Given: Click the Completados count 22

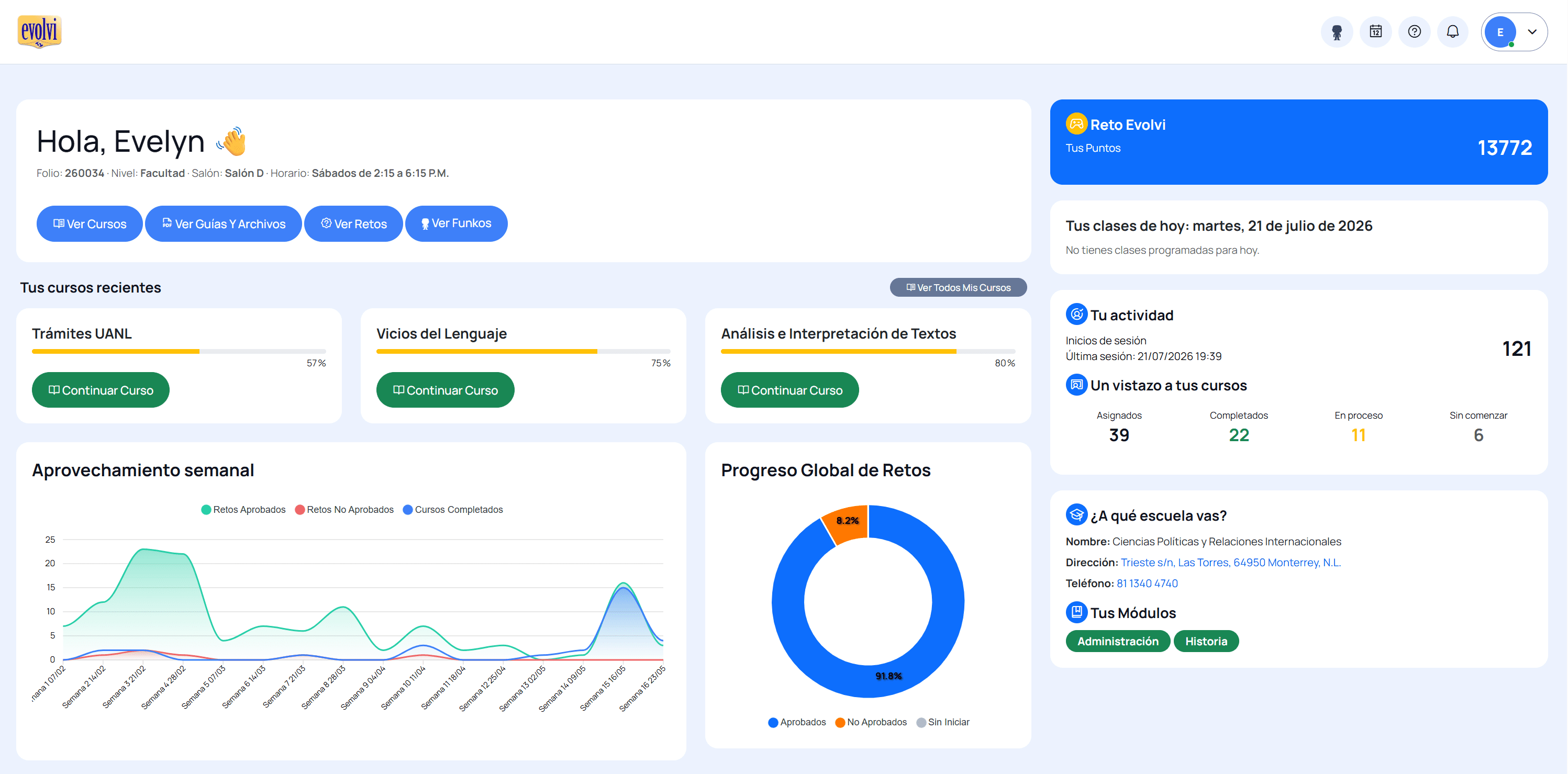Looking at the screenshot, I should pyautogui.click(x=1239, y=434).
